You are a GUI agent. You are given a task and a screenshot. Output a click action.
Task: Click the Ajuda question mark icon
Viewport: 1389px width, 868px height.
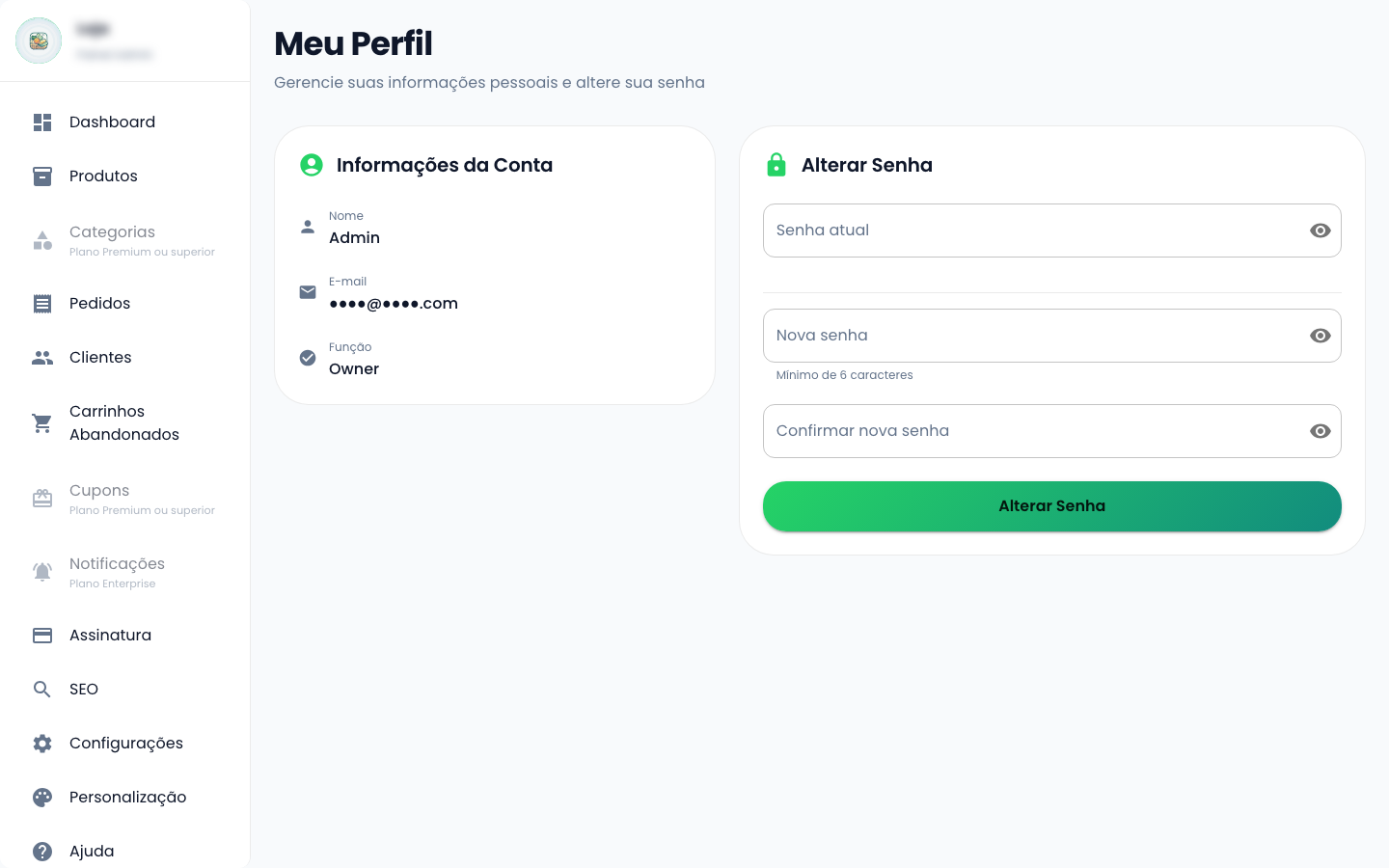tap(41, 851)
